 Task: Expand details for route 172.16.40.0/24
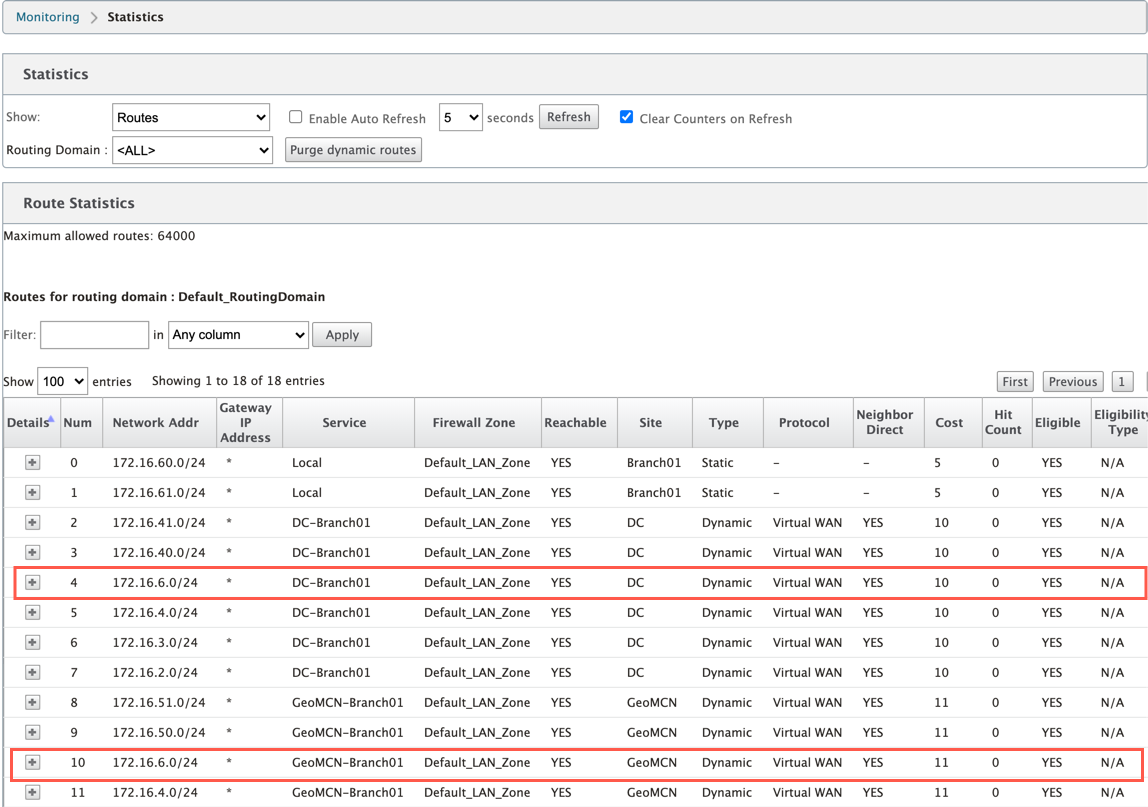pos(32,552)
